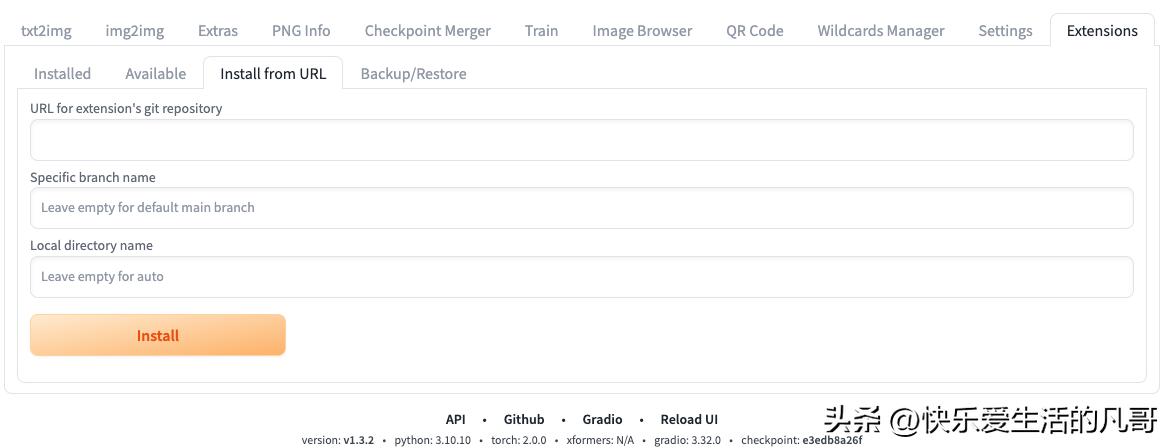Image resolution: width=1171 pixels, height=448 pixels.
Task: Visit the Github footer link
Action: [x=524, y=420]
